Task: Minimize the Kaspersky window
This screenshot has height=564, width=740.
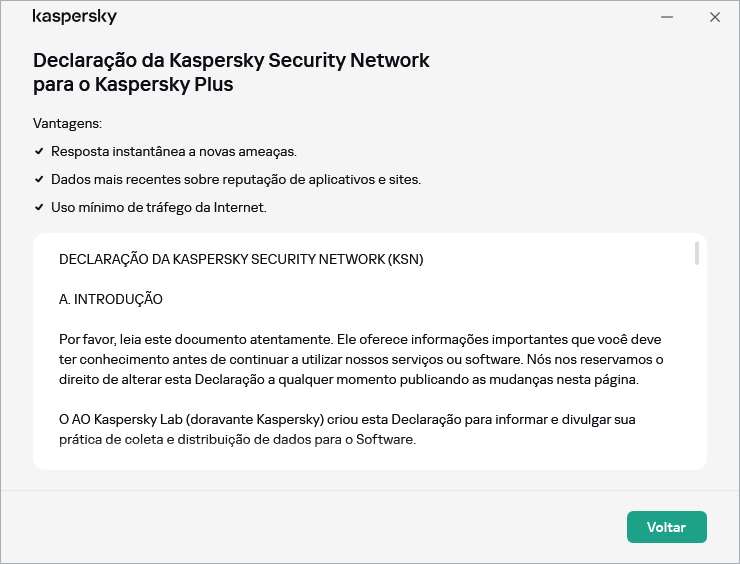Action: [x=667, y=17]
